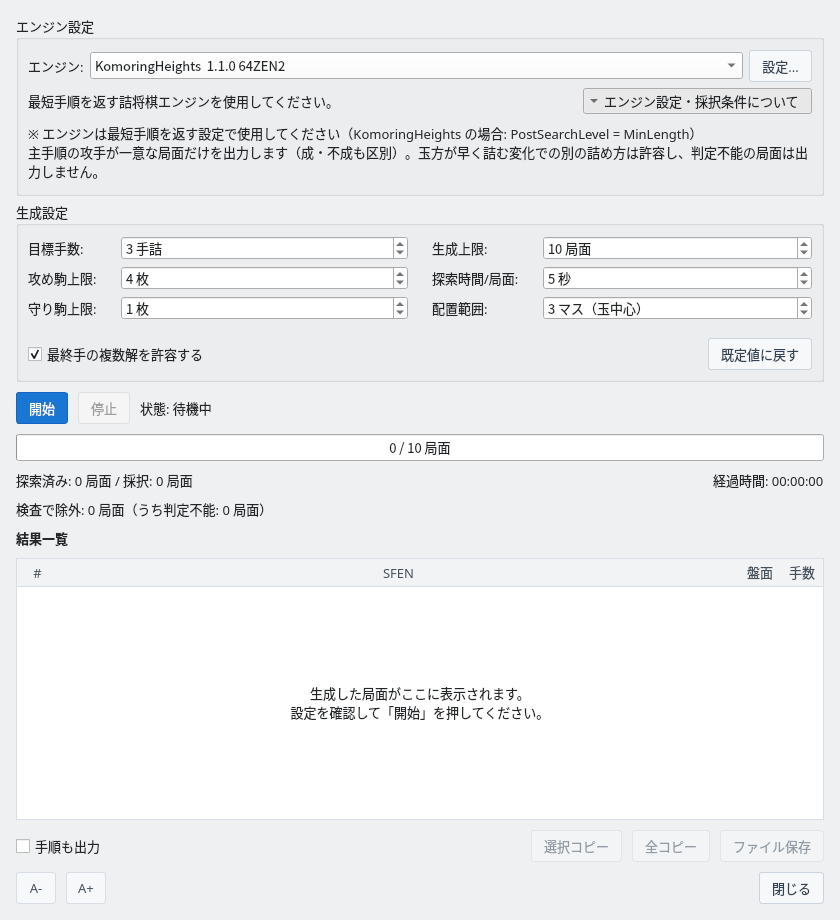
Task: Decrease 探索時間/局面 with down arrow
Action: pyautogui.click(x=804, y=283)
